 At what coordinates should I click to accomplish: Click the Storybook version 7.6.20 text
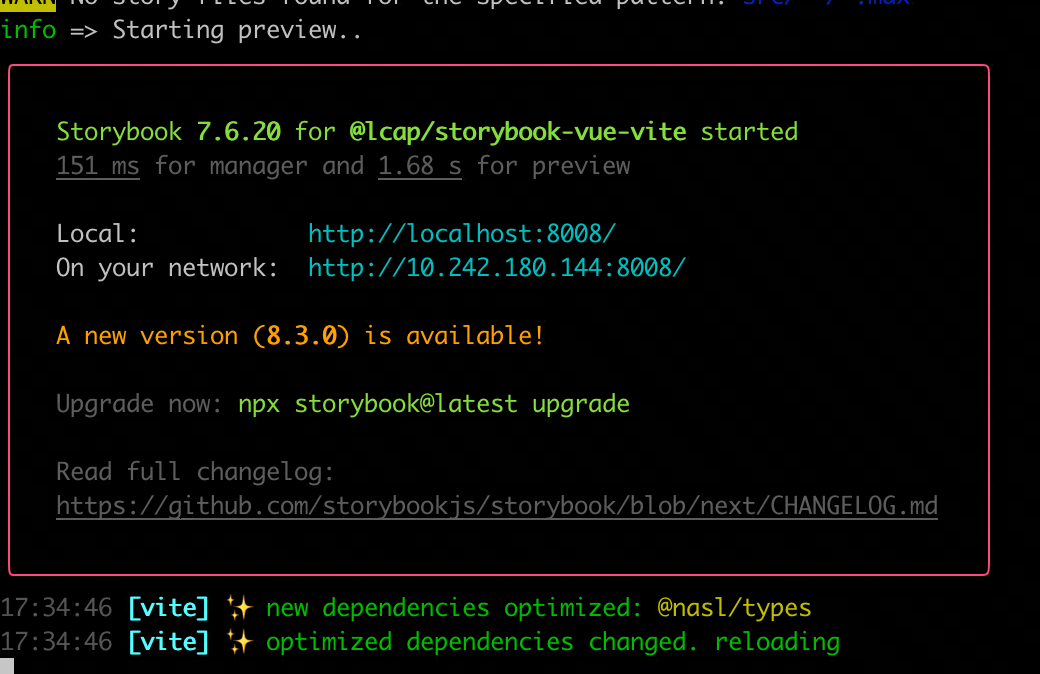[x=239, y=131]
